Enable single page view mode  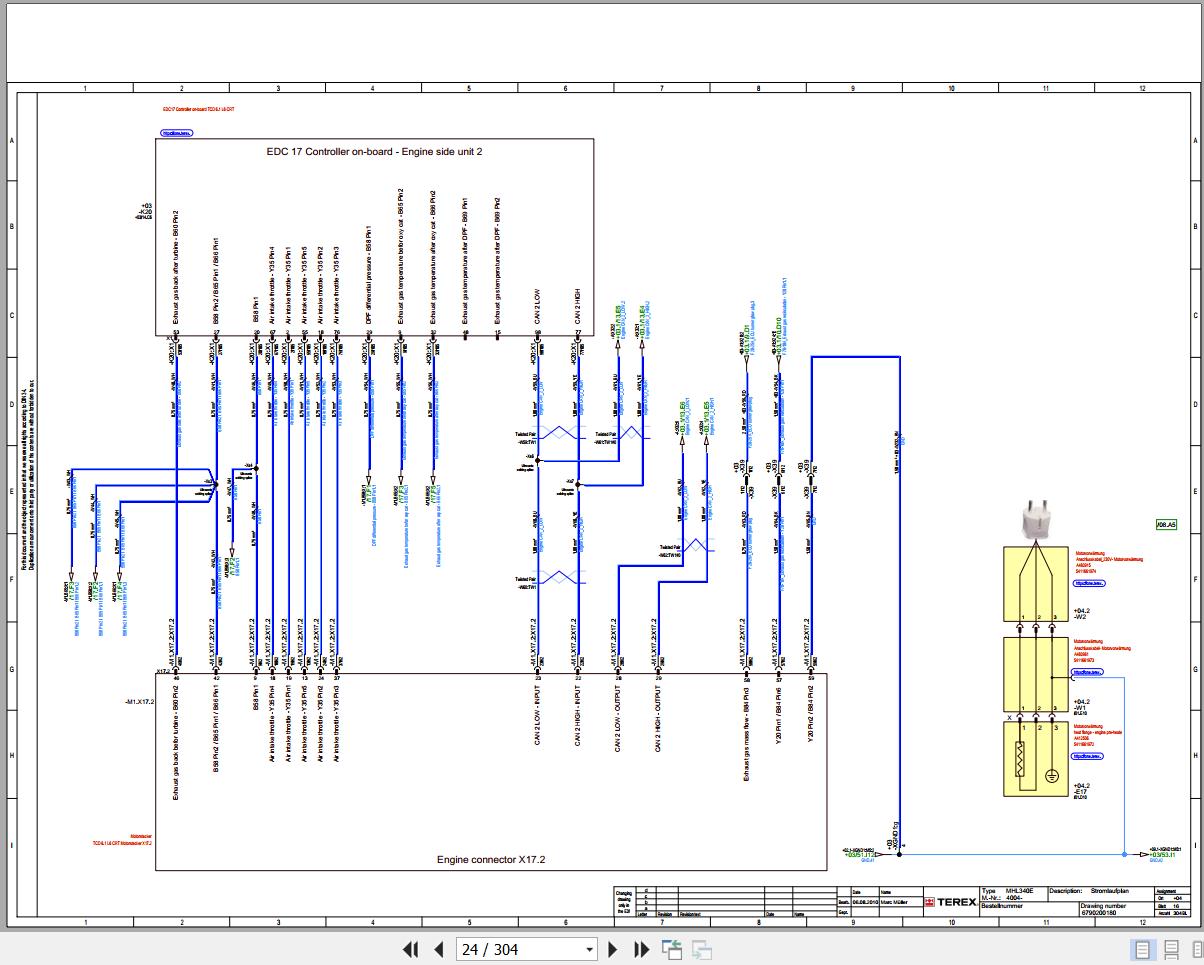point(1142,949)
